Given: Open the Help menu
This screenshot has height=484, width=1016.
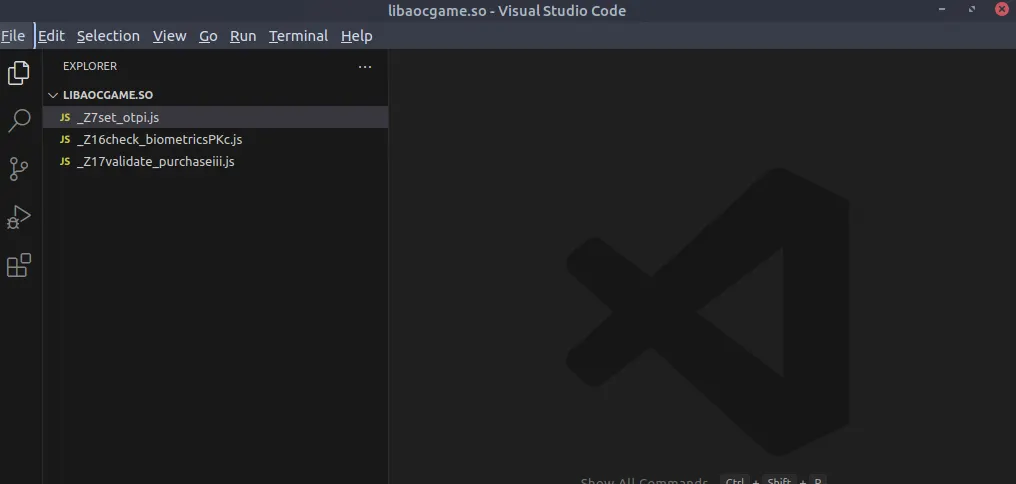Looking at the screenshot, I should [x=356, y=36].
